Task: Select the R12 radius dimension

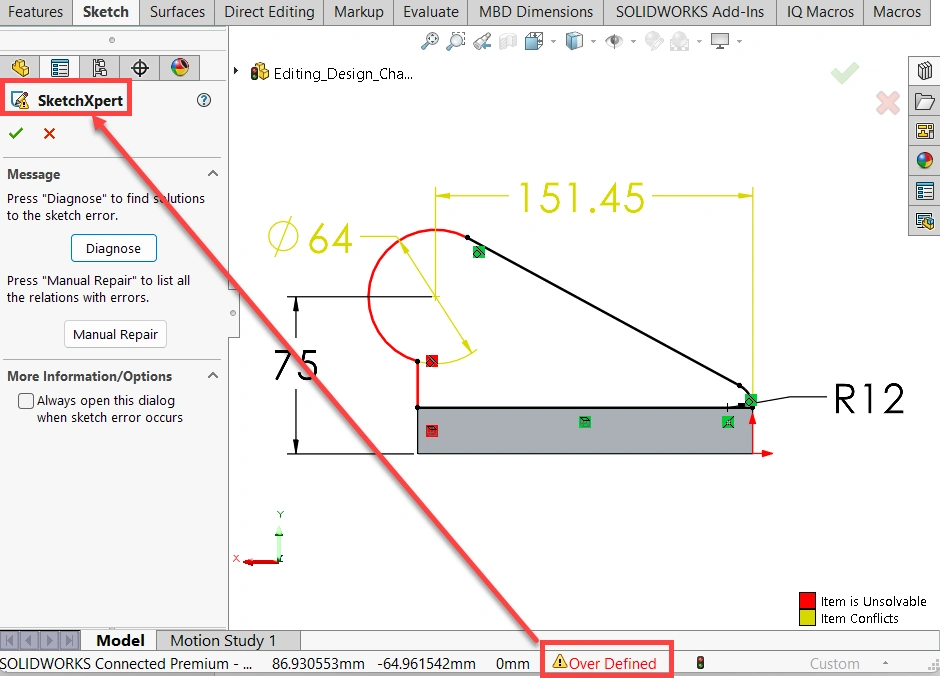Action: 869,399
